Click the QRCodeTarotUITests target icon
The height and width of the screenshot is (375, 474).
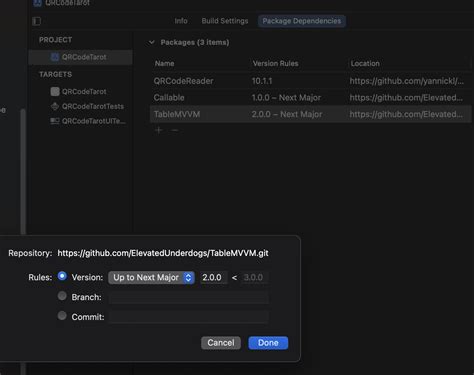(55, 121)
